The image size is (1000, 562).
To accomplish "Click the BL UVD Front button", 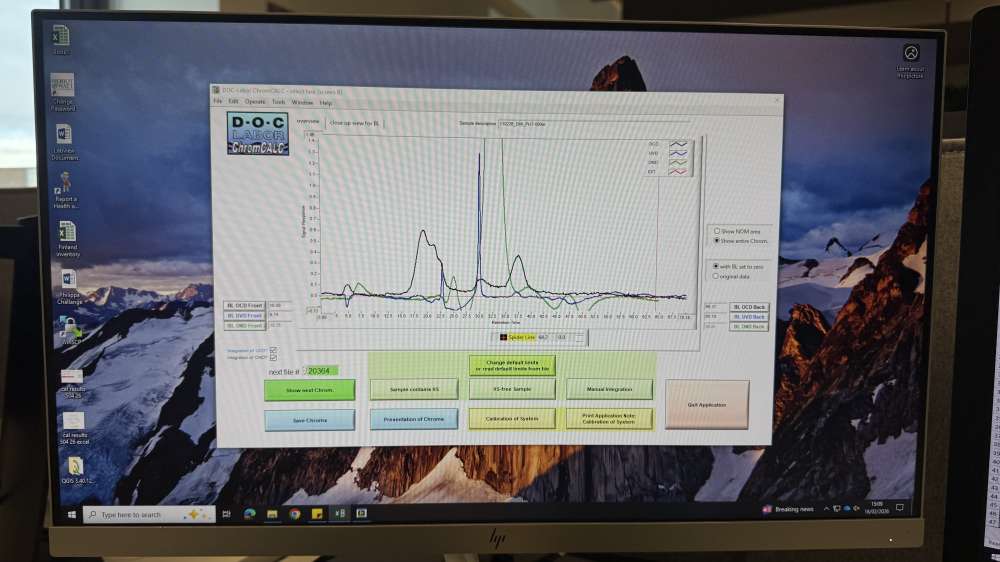I will pos(244,315).
